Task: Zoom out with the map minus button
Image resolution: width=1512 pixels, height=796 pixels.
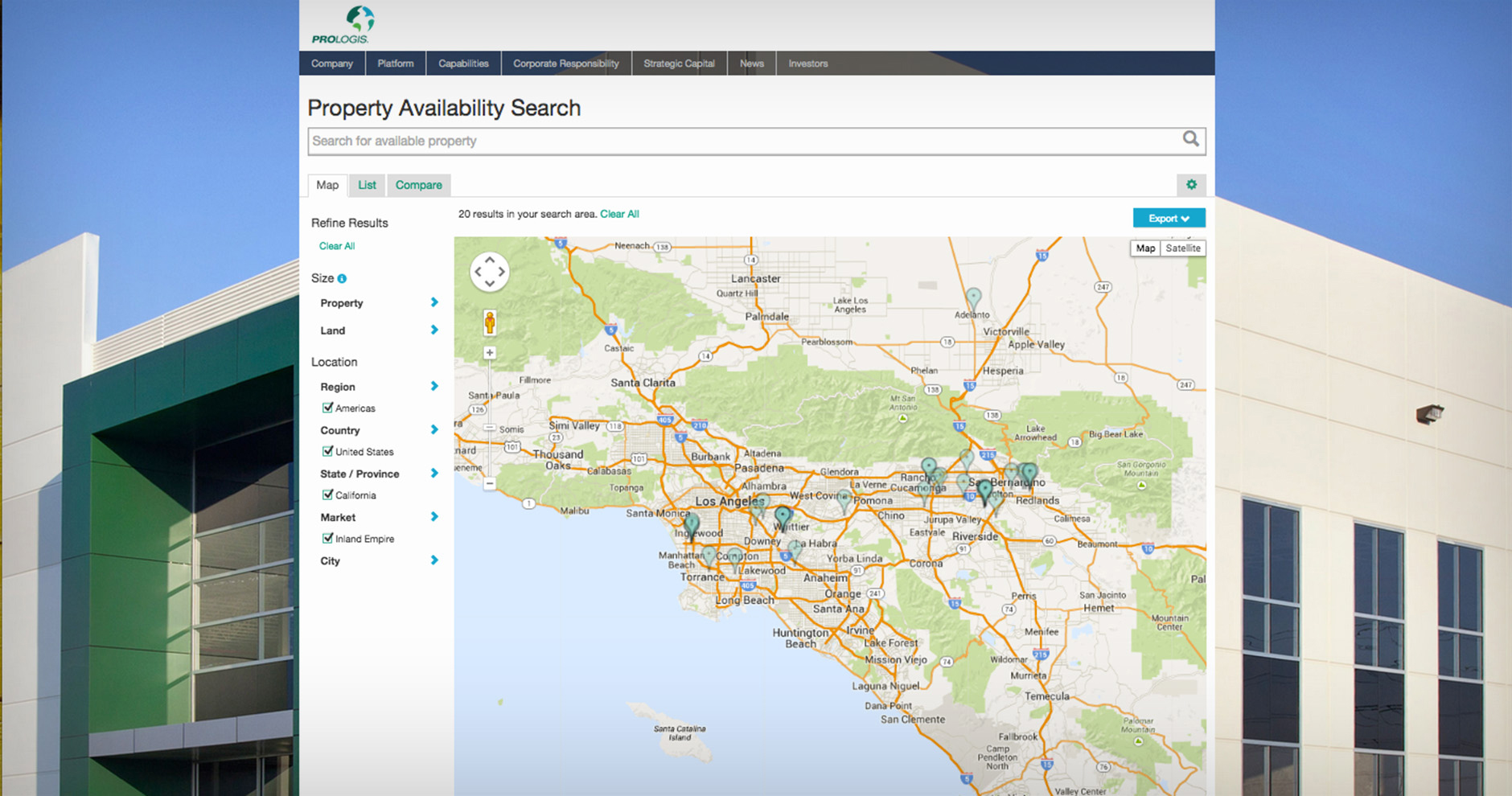Action: click(x=489, y=484)
